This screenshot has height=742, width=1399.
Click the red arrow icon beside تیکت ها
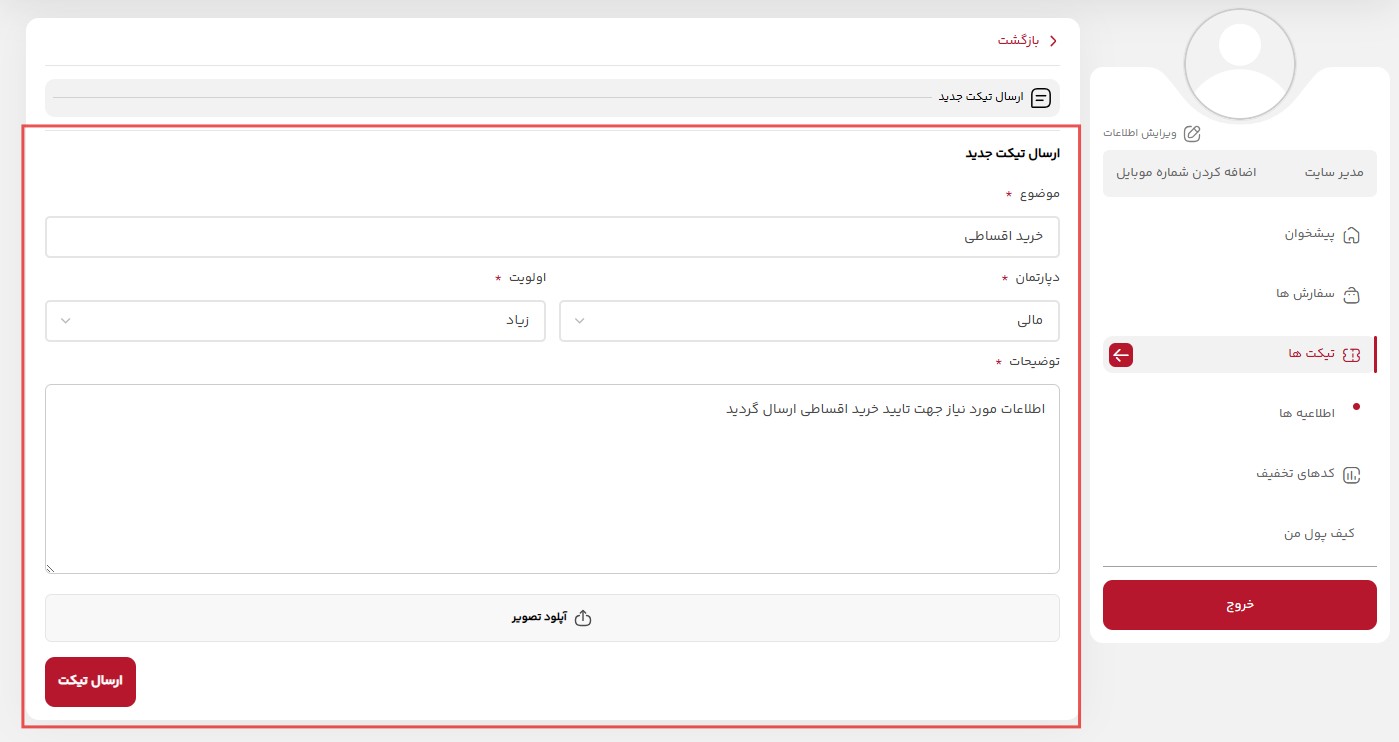1121,355
